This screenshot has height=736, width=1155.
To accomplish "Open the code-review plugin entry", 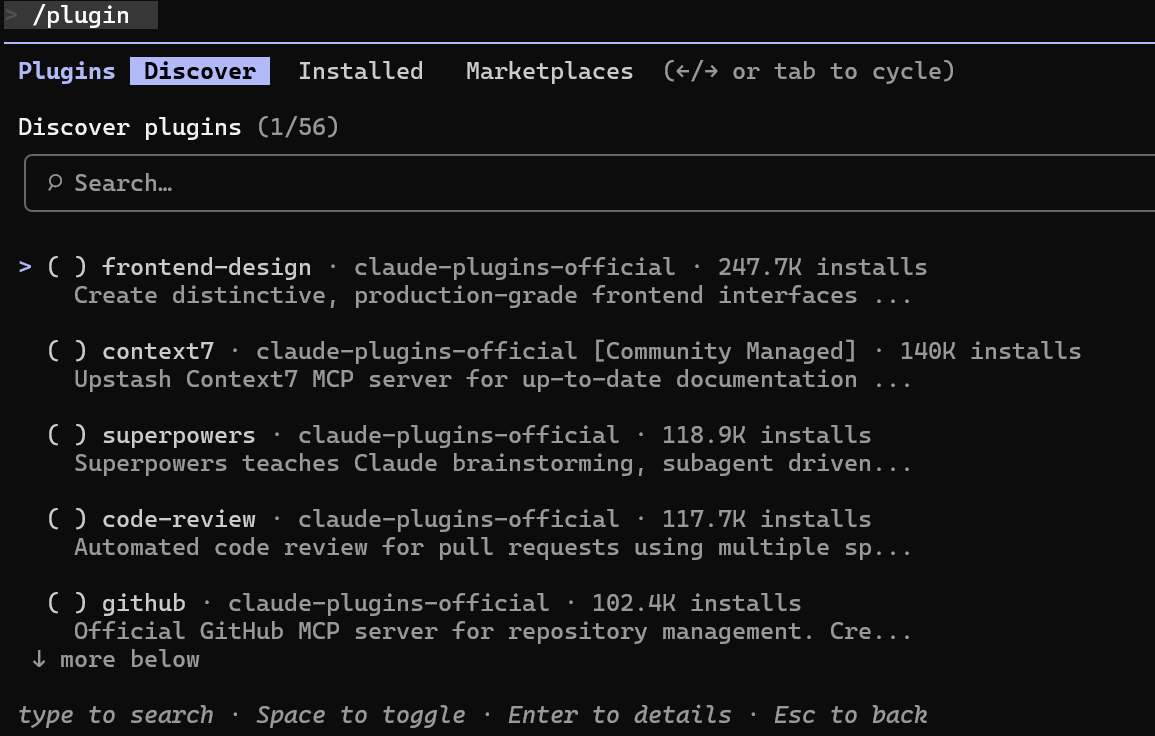I will click(x=179, y=519).
